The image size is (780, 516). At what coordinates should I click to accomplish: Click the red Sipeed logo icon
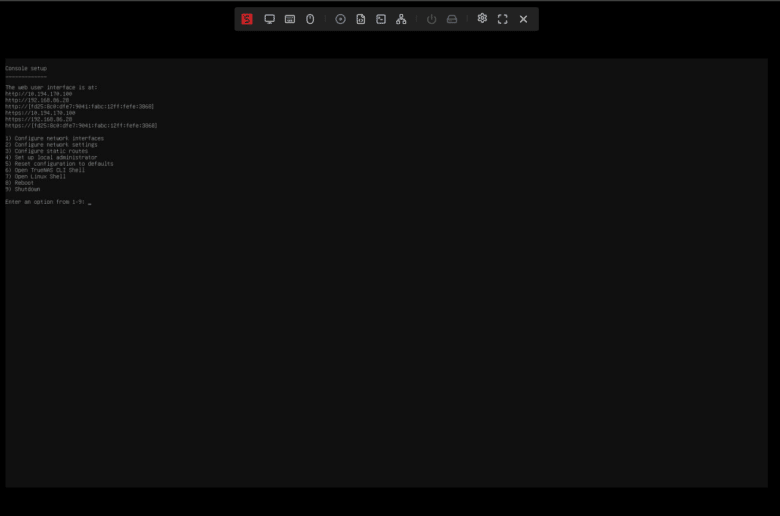pyautogui.click(x=247, y=19)
